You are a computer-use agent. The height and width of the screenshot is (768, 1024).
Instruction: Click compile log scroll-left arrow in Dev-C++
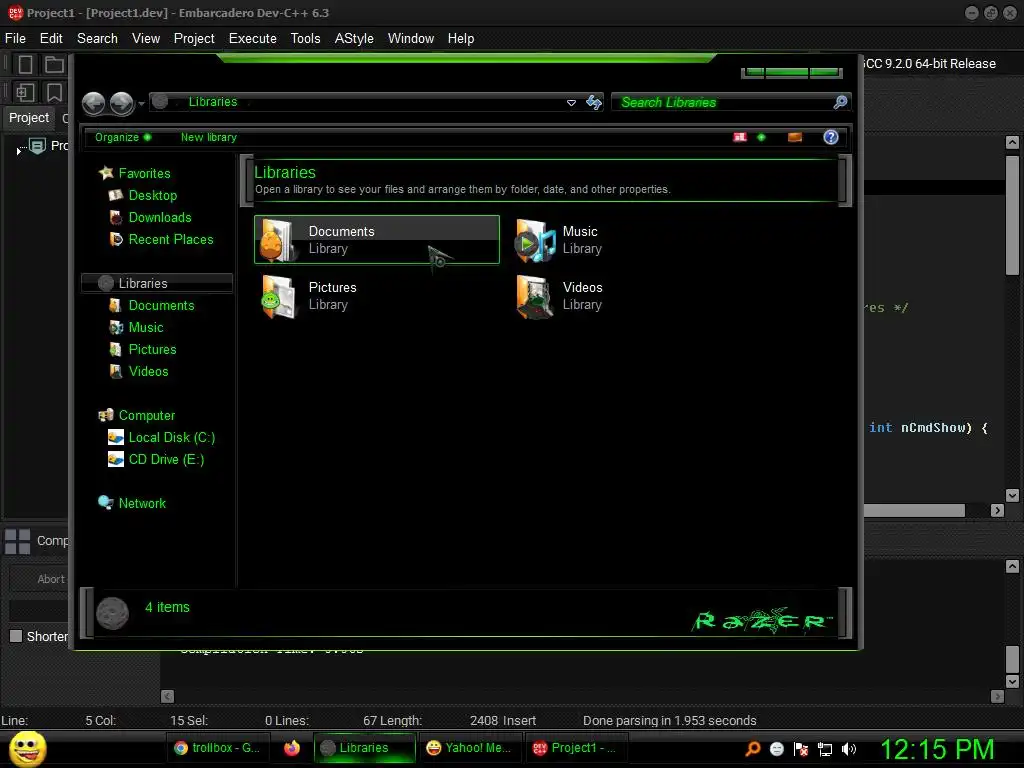pos(168,696)
